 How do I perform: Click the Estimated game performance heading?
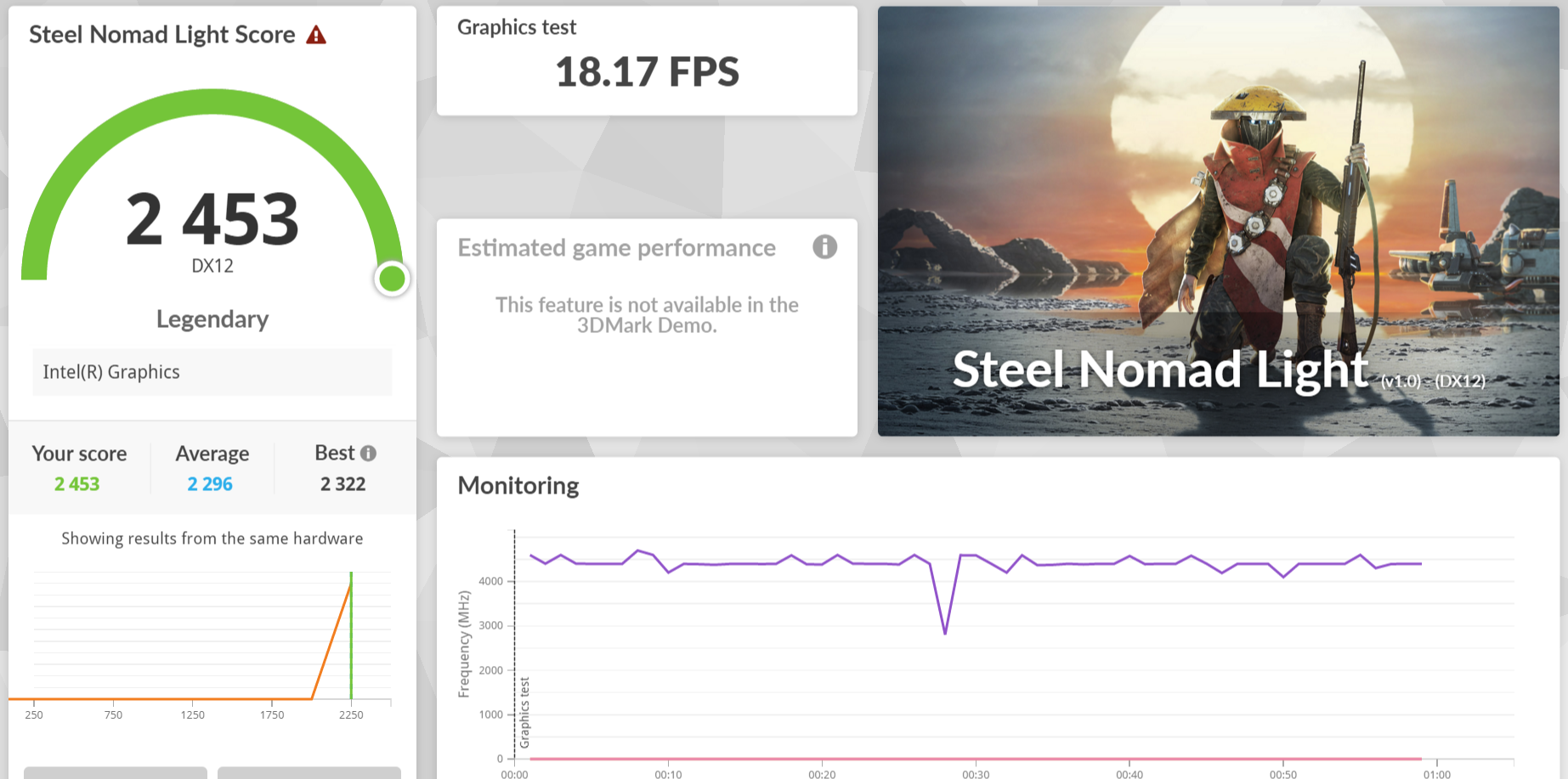point(617,248)
